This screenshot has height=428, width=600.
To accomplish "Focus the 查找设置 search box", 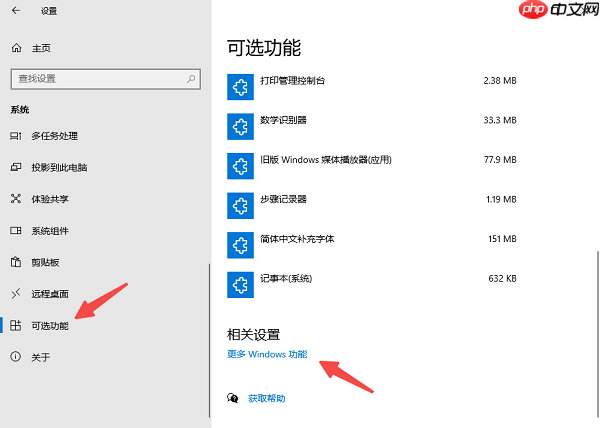I will (x=106, y=79).
